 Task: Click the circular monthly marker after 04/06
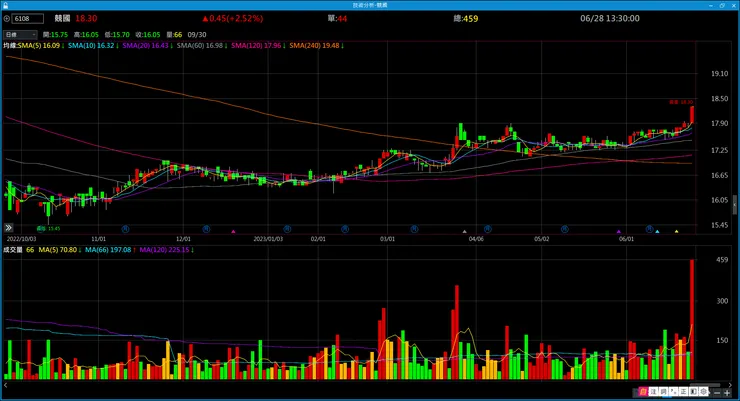pos(488,229)
